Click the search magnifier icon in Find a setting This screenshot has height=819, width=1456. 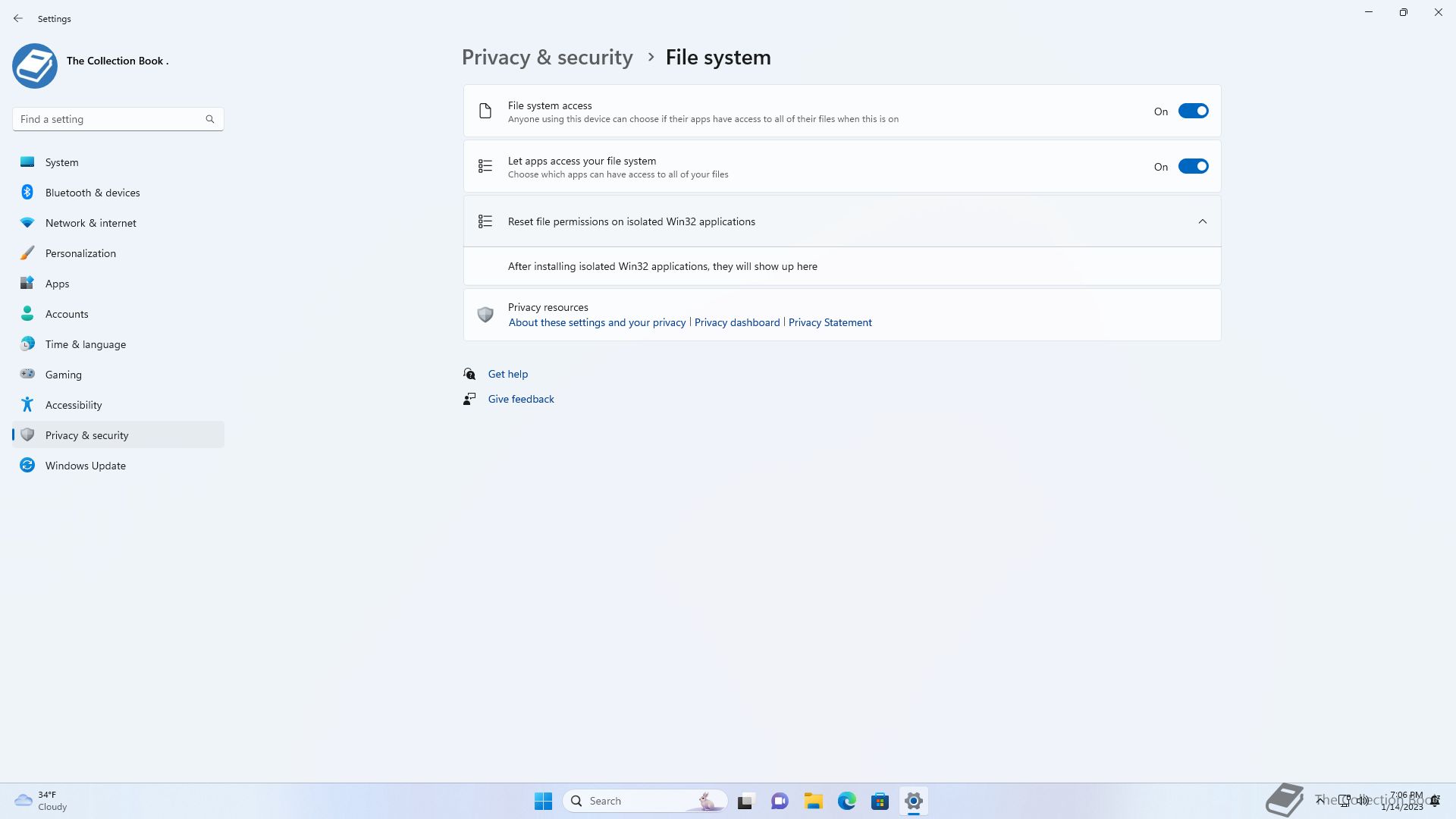click(x=210, y=119)
